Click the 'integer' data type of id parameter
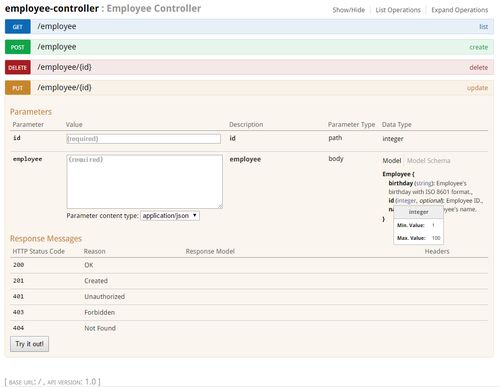Viewport: 500px width, 387px height. click(x=393, y=139)
